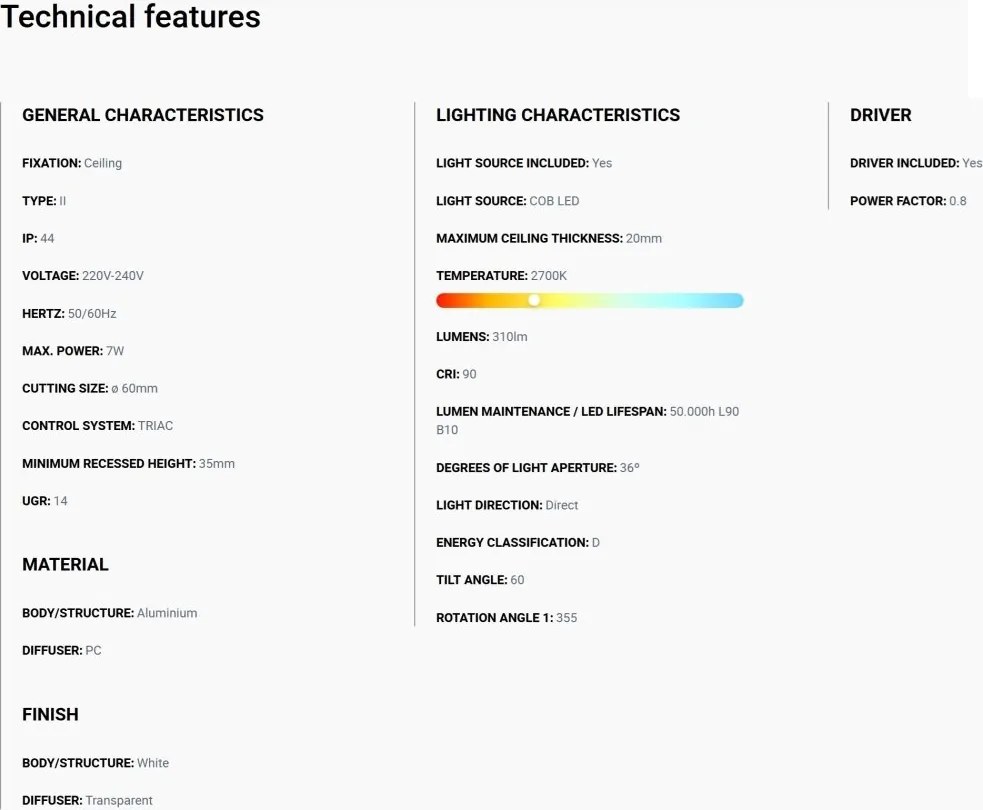
Task: Click the Energy Classification D entry
Action: 518,542
